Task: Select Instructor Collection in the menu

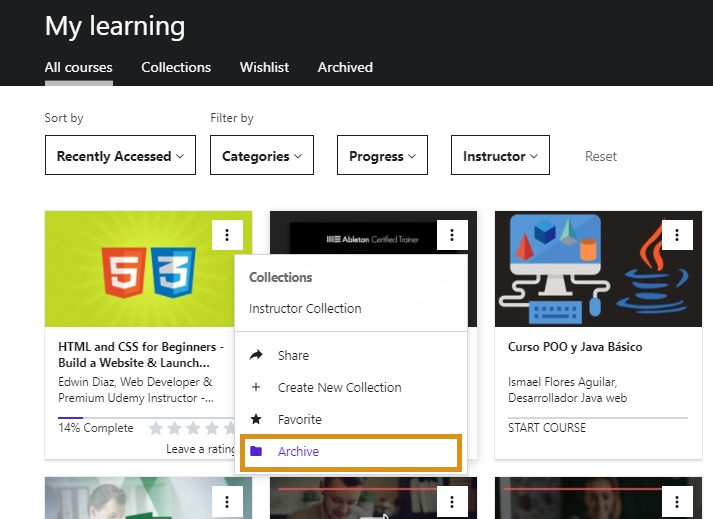Action: 305,309
